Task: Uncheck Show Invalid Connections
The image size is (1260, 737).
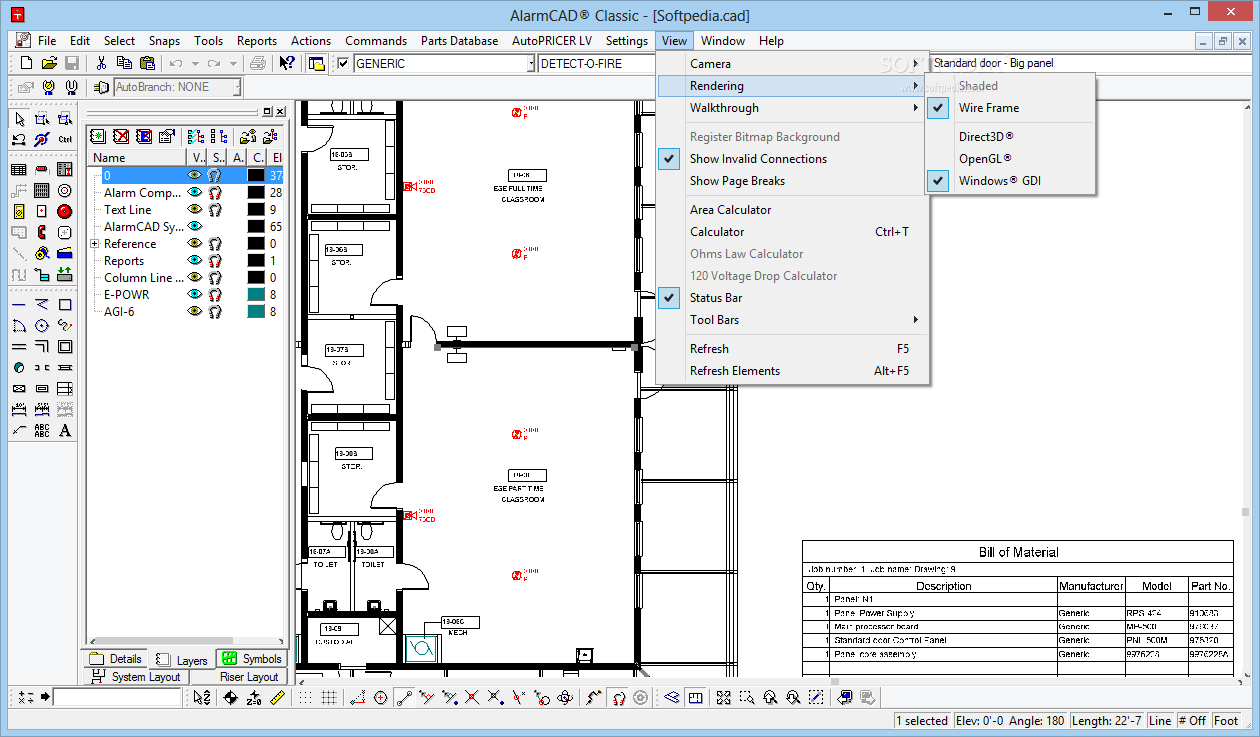Action: (759, 159)
